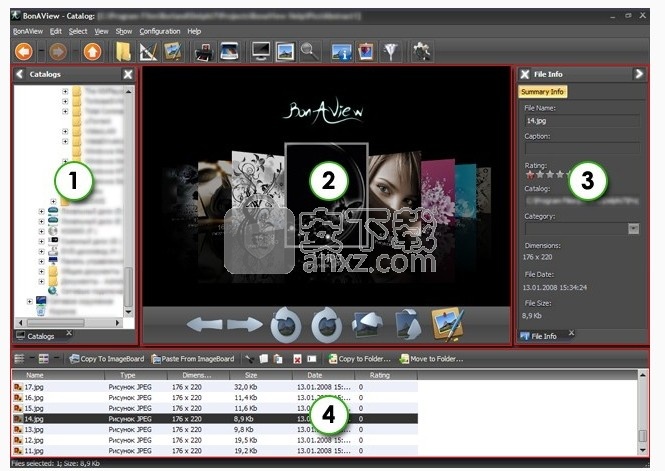Close the Catalogs panel with its X

128,75
